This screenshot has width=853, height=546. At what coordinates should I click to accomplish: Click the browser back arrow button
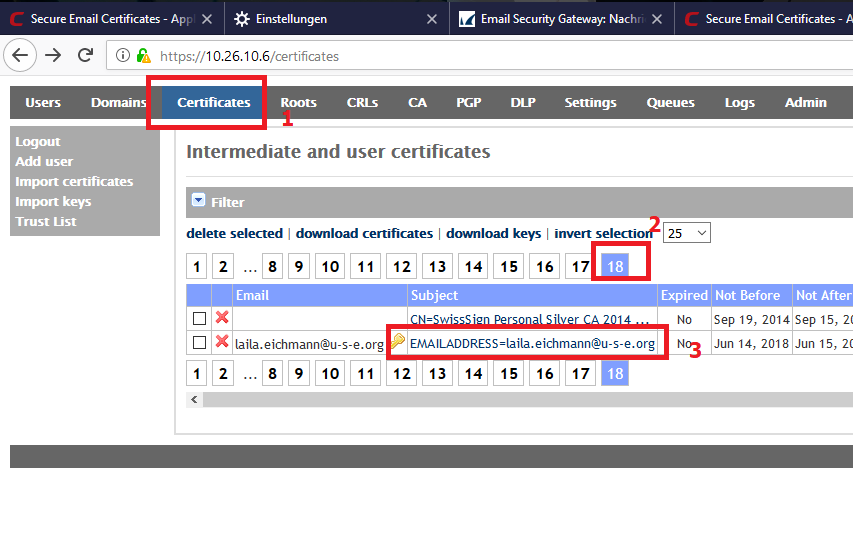tap(20, 56)
